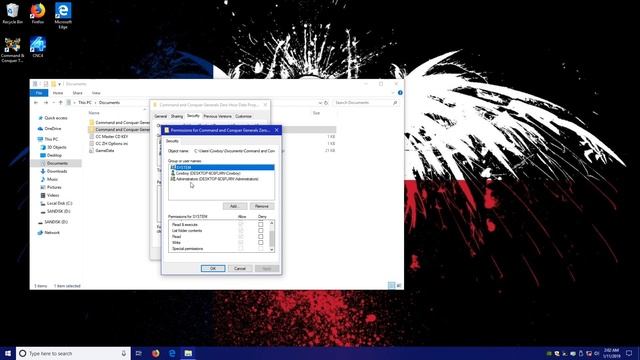Switch to Details view icon in Explorer status bar
Image resolution: width=640 pixels, height=360 pixels.
391,285
